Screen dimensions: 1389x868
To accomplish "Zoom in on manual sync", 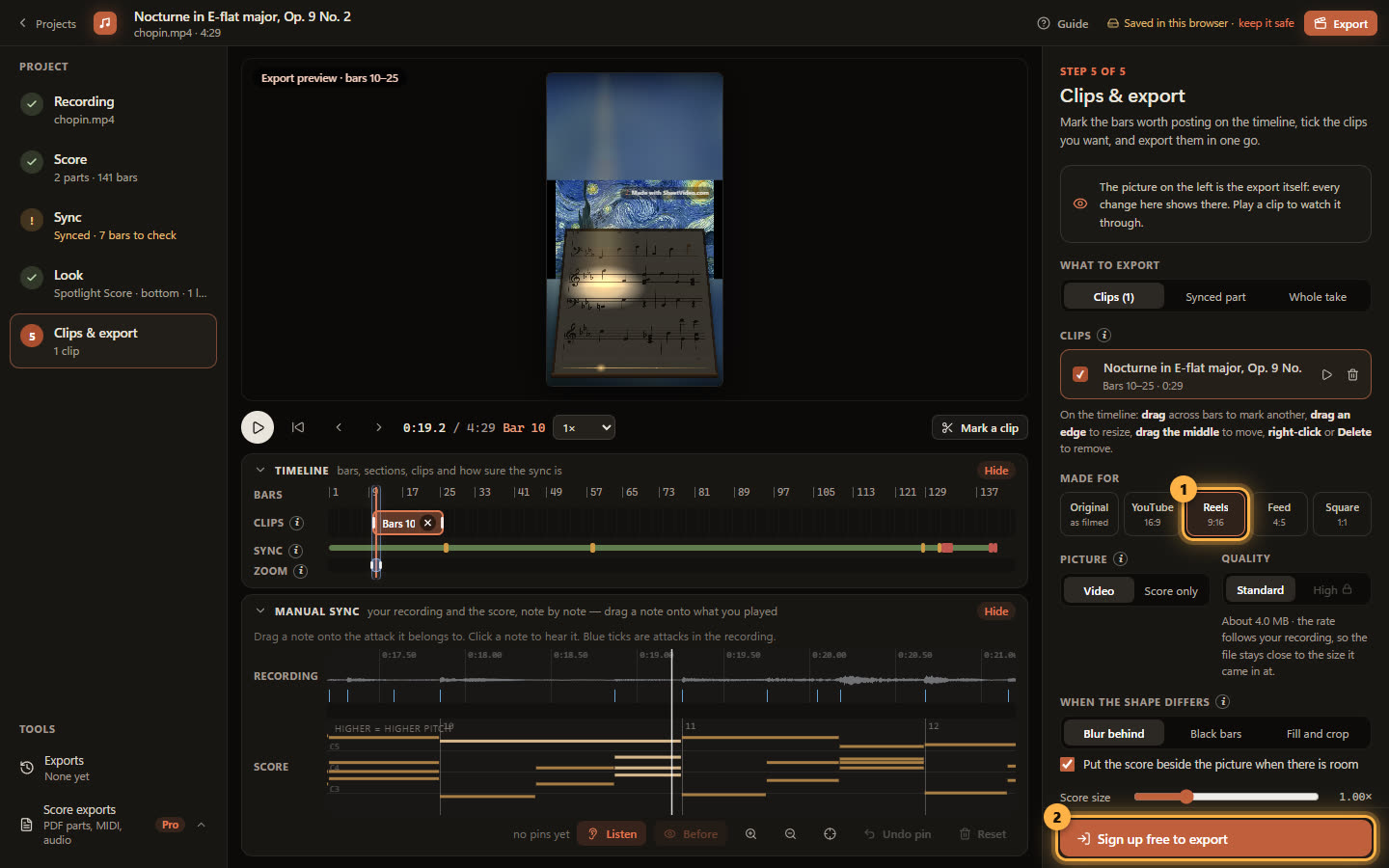I will coord(750,834).
